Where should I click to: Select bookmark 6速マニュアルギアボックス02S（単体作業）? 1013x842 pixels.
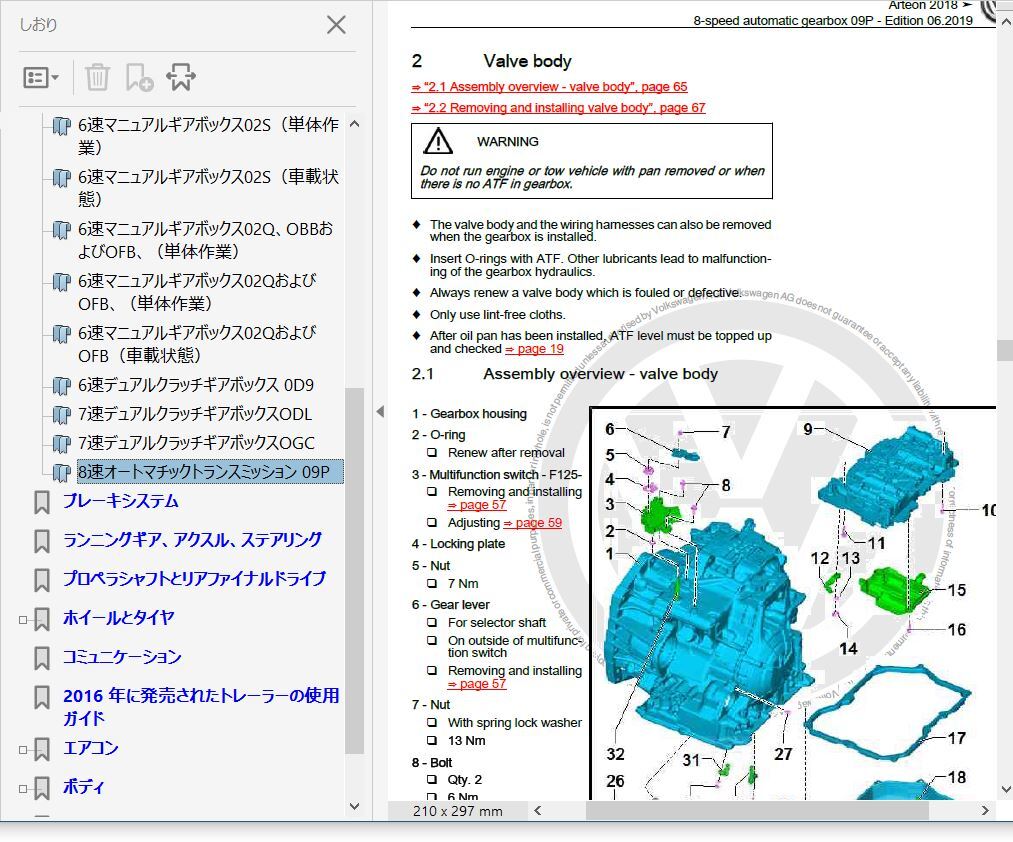click(x=208, y=136)
